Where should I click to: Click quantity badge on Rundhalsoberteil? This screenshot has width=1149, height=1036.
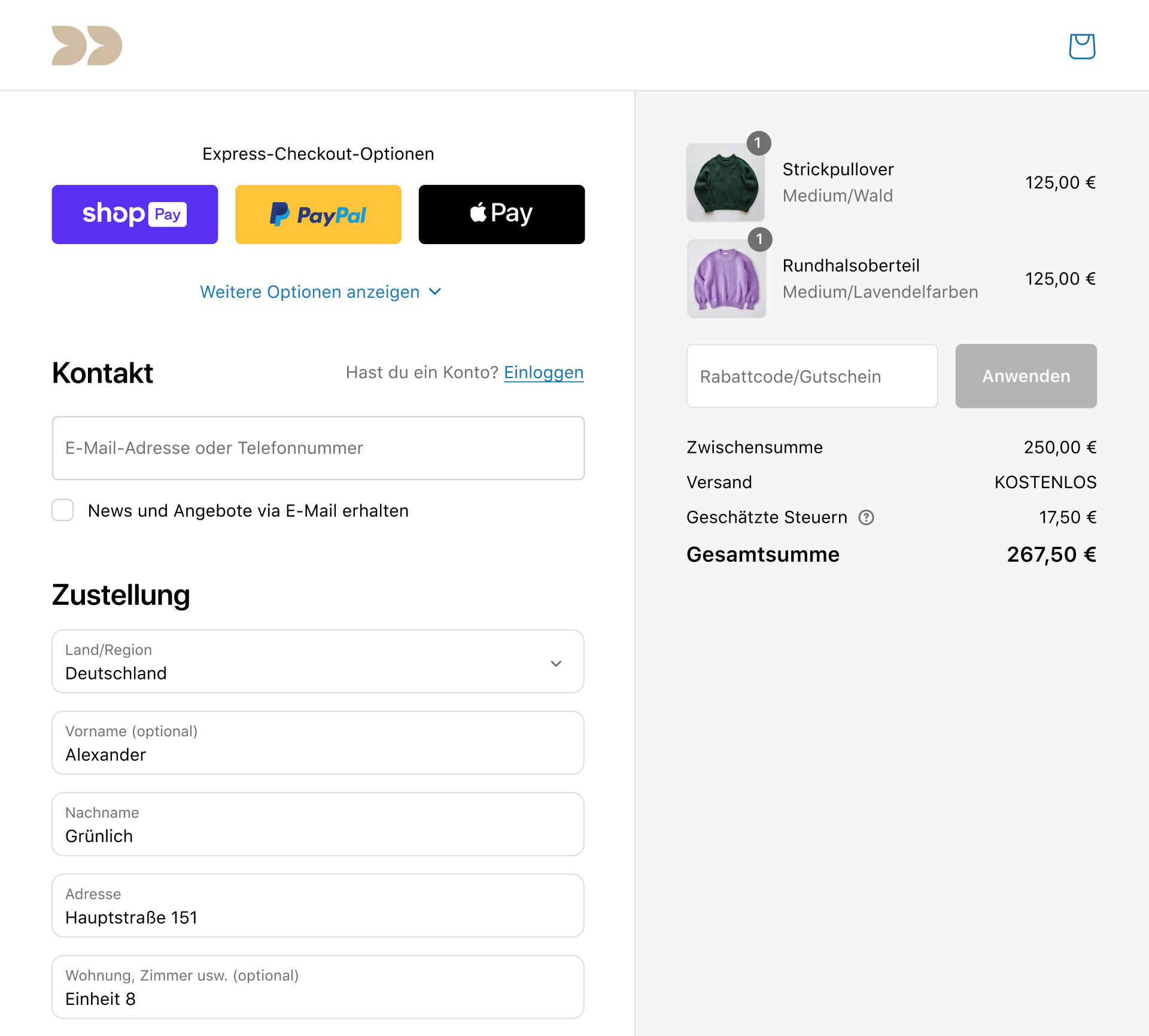coord(759,239)
